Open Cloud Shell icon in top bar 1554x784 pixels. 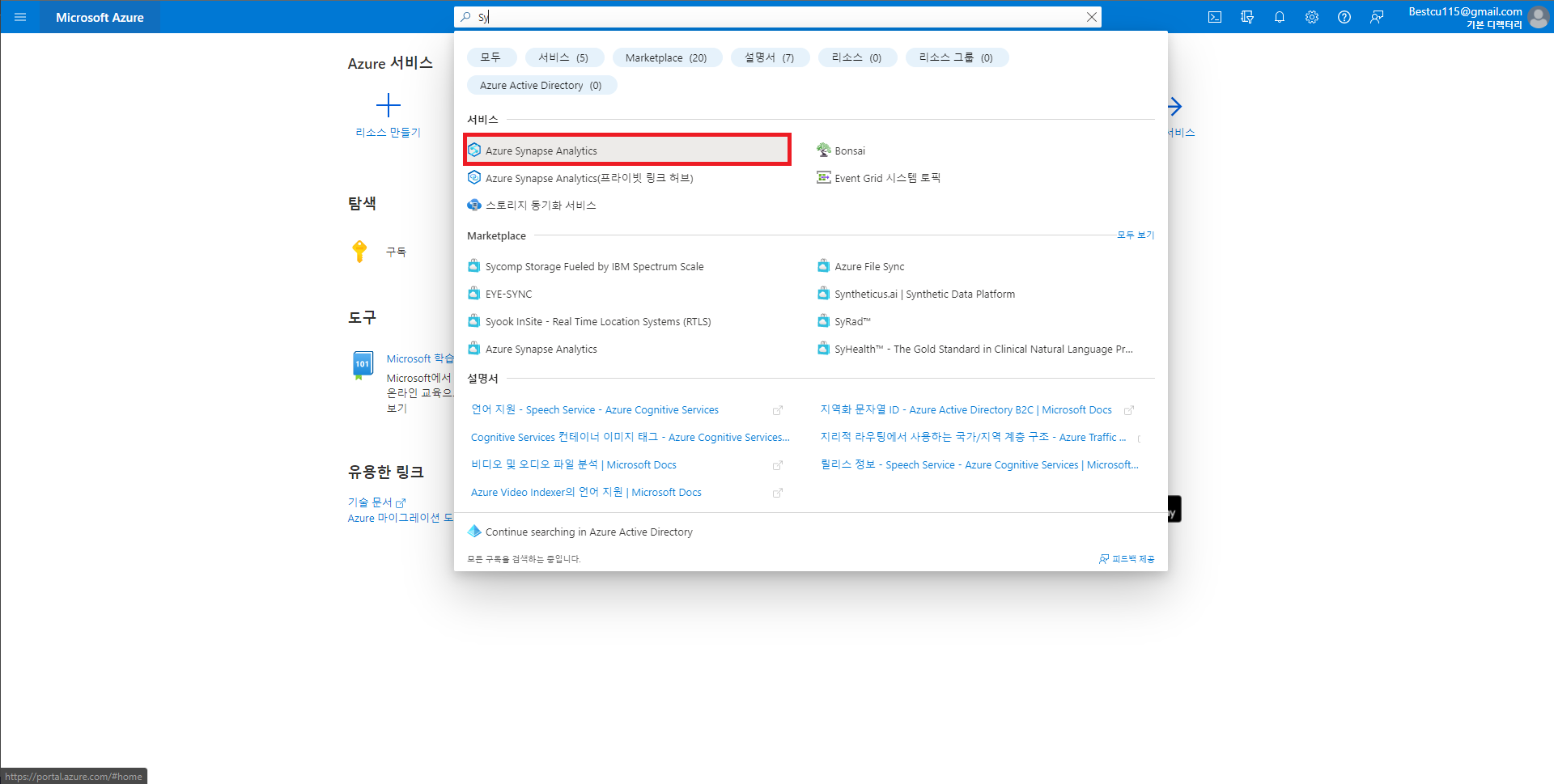1215,17
